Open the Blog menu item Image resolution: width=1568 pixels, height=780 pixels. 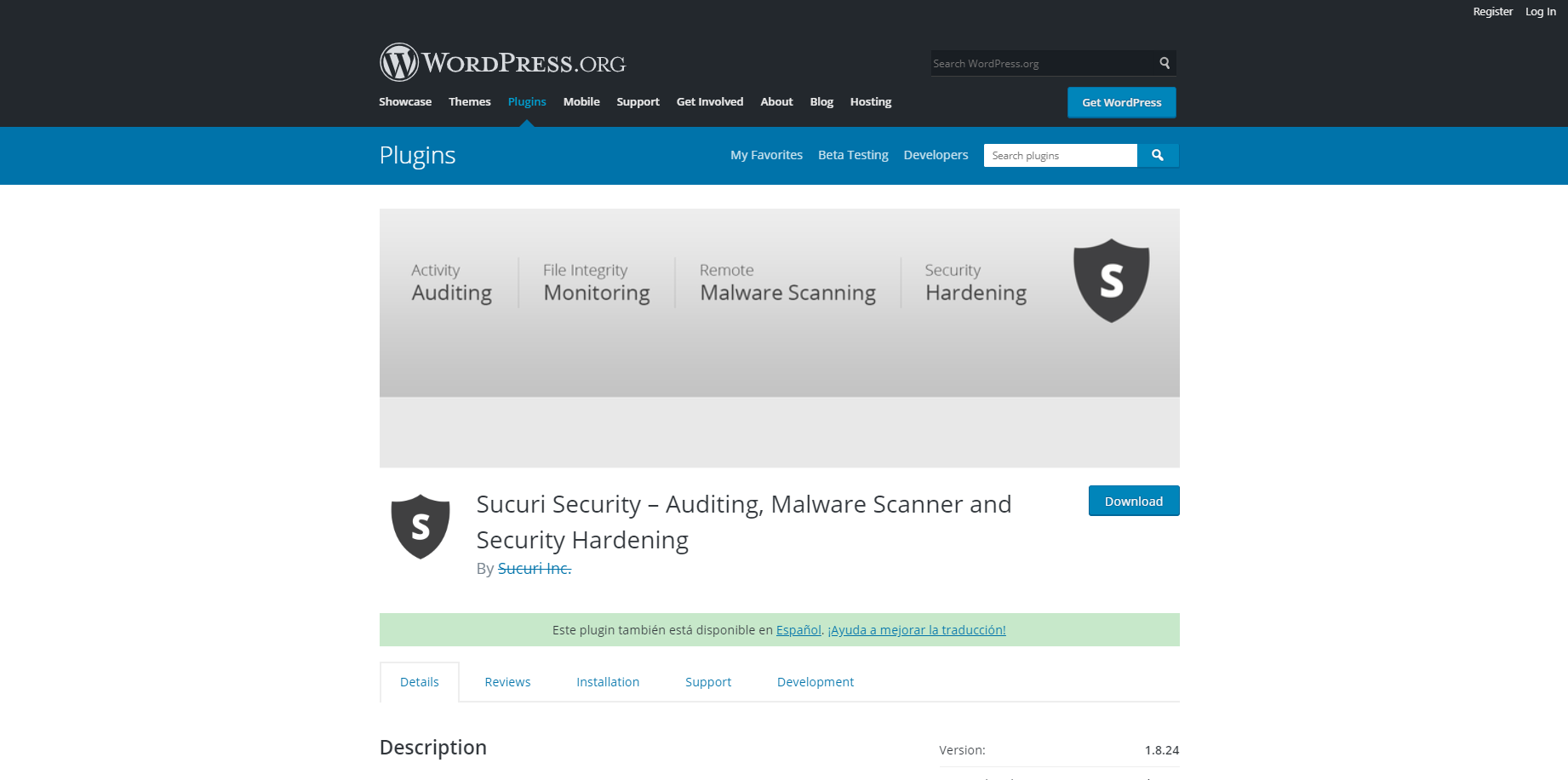coord(821,101)
